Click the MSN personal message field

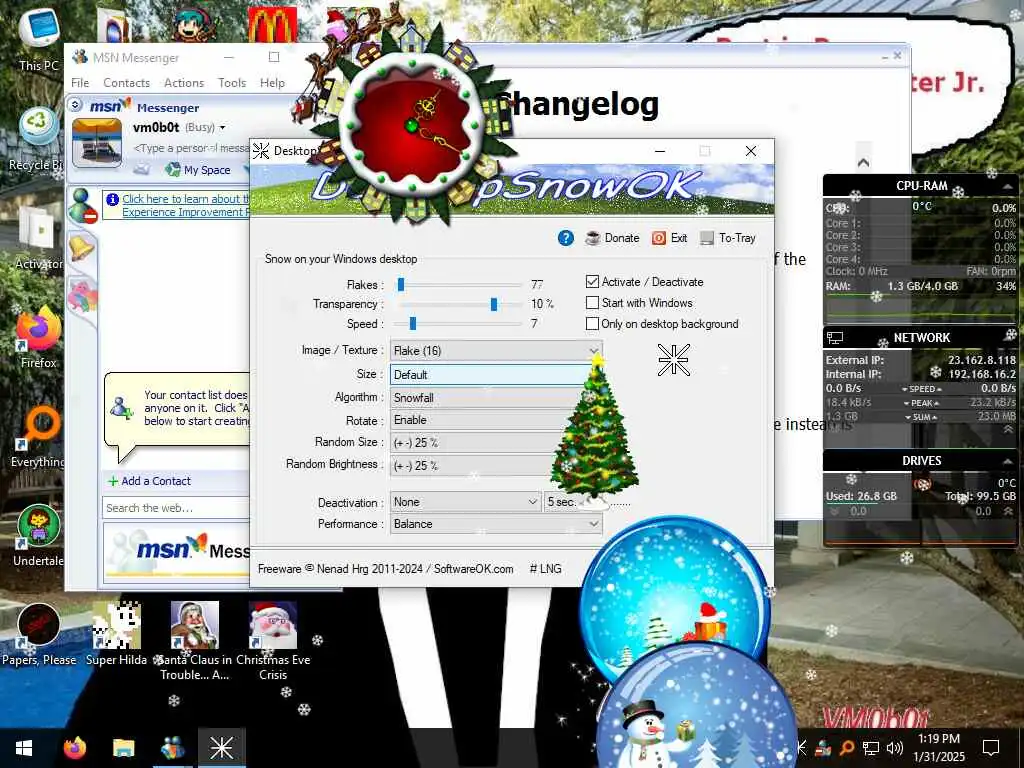point(191,148)
